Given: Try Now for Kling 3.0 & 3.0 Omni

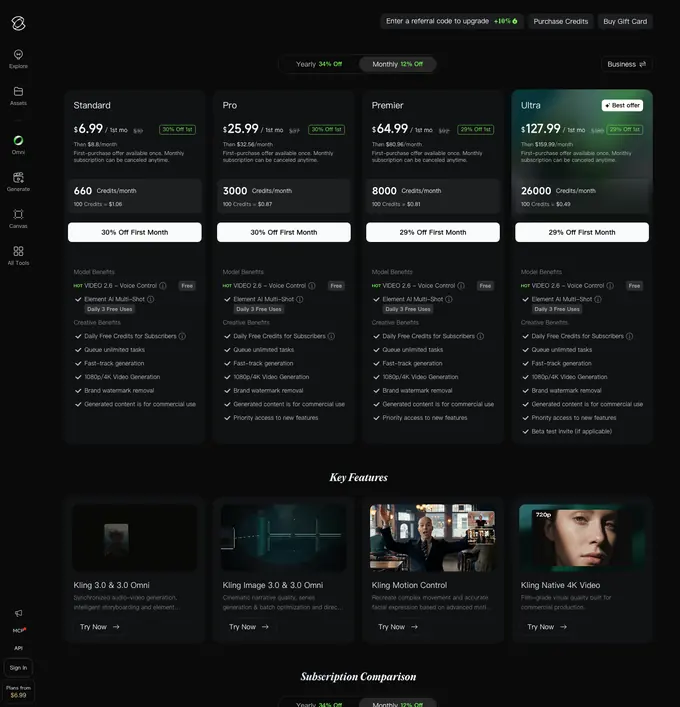Looking at the screenshot, I should (x=99, y=627).
